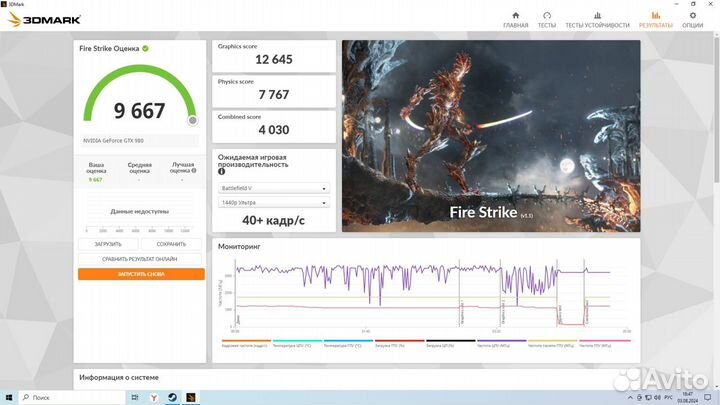
Task: Click the green validation checkmark icon
Action: [146, 48]
